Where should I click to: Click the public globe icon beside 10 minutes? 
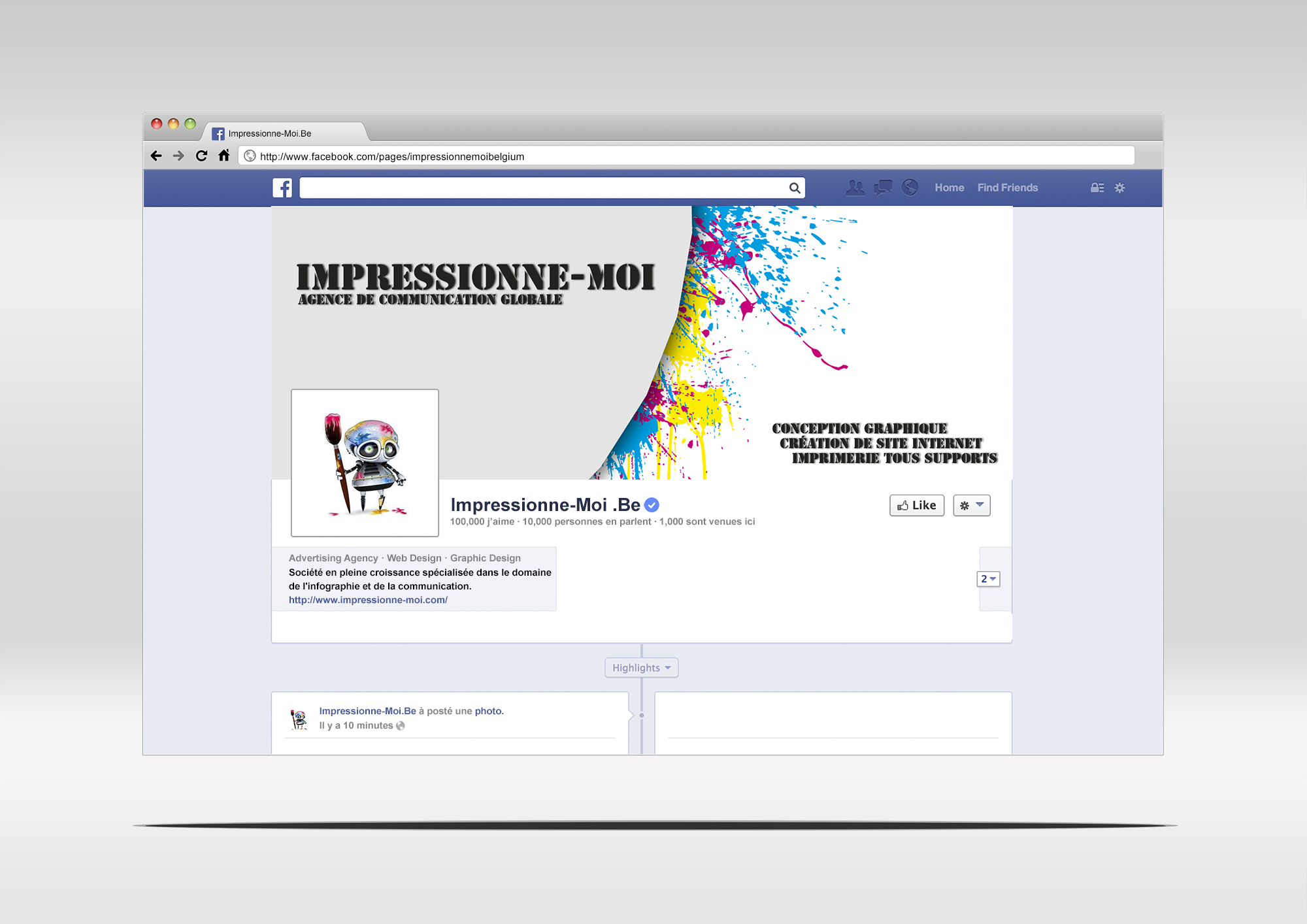[401, 725]
